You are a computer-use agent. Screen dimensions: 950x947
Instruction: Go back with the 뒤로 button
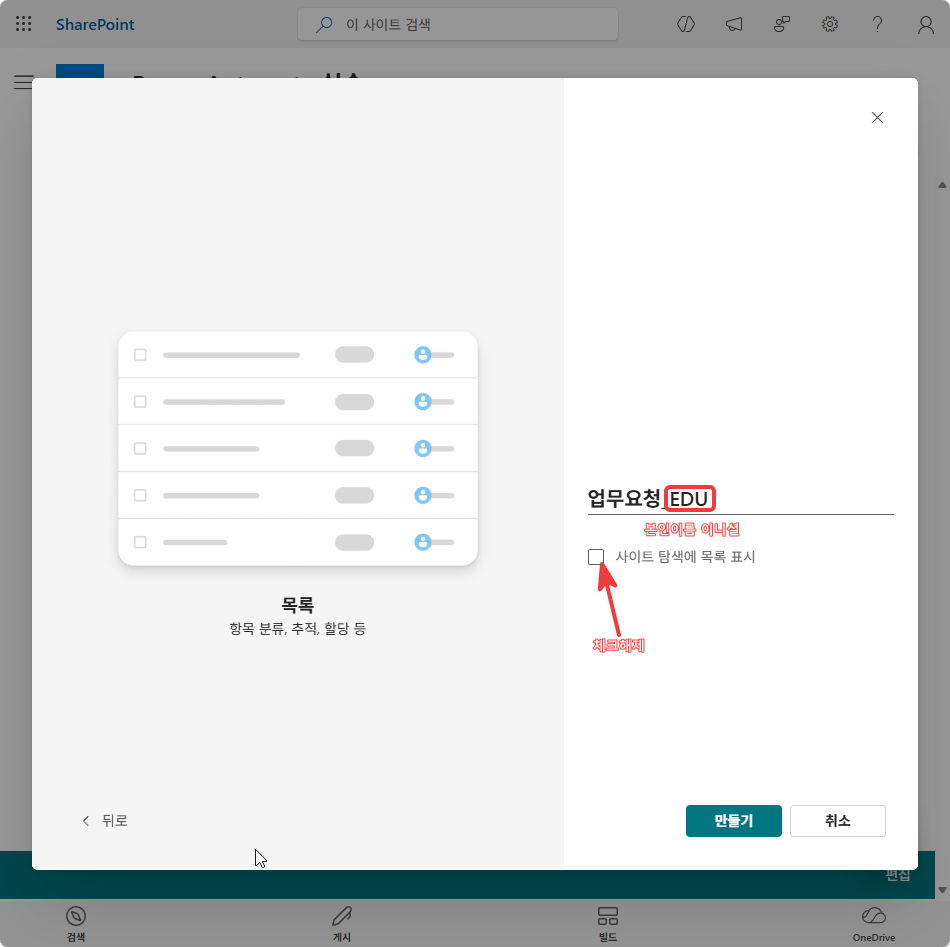click(x=105, y=820)
